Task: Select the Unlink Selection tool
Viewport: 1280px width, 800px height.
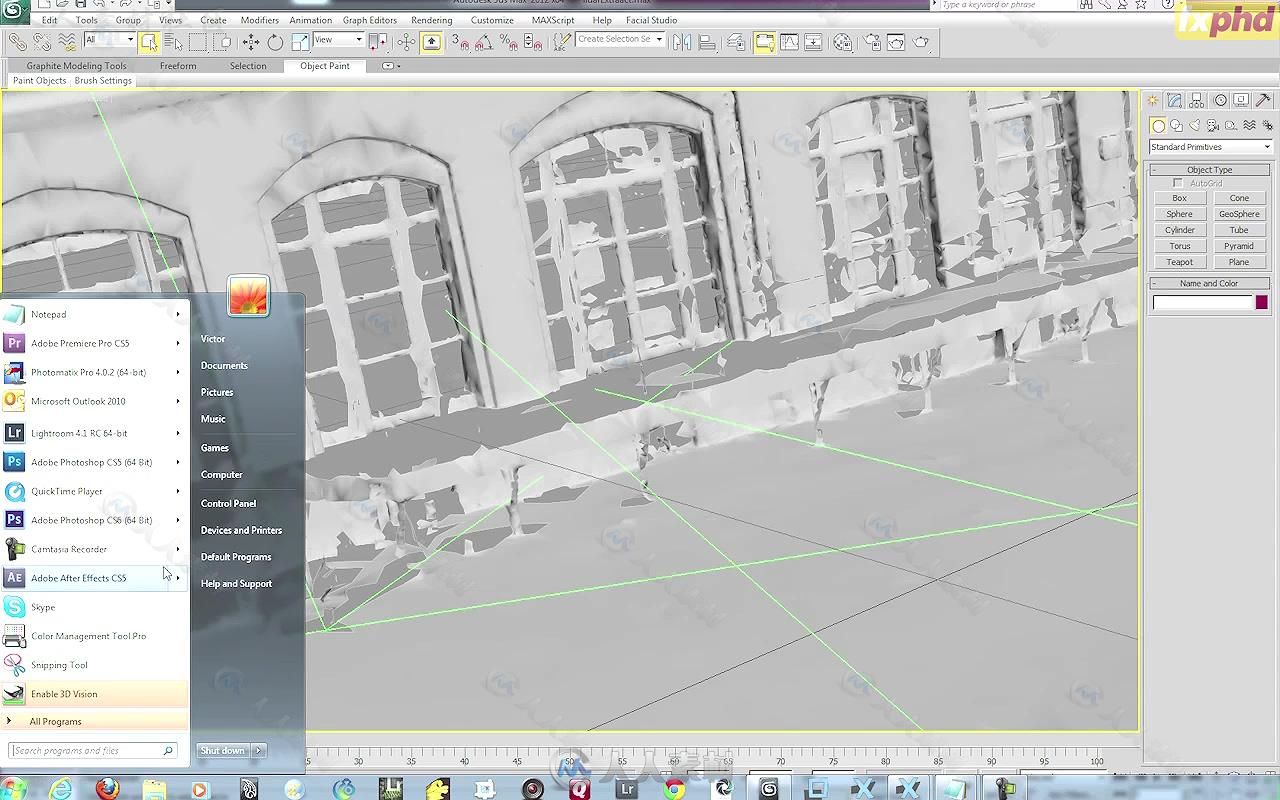Action: pyautogui.click(x=42, y=42)
